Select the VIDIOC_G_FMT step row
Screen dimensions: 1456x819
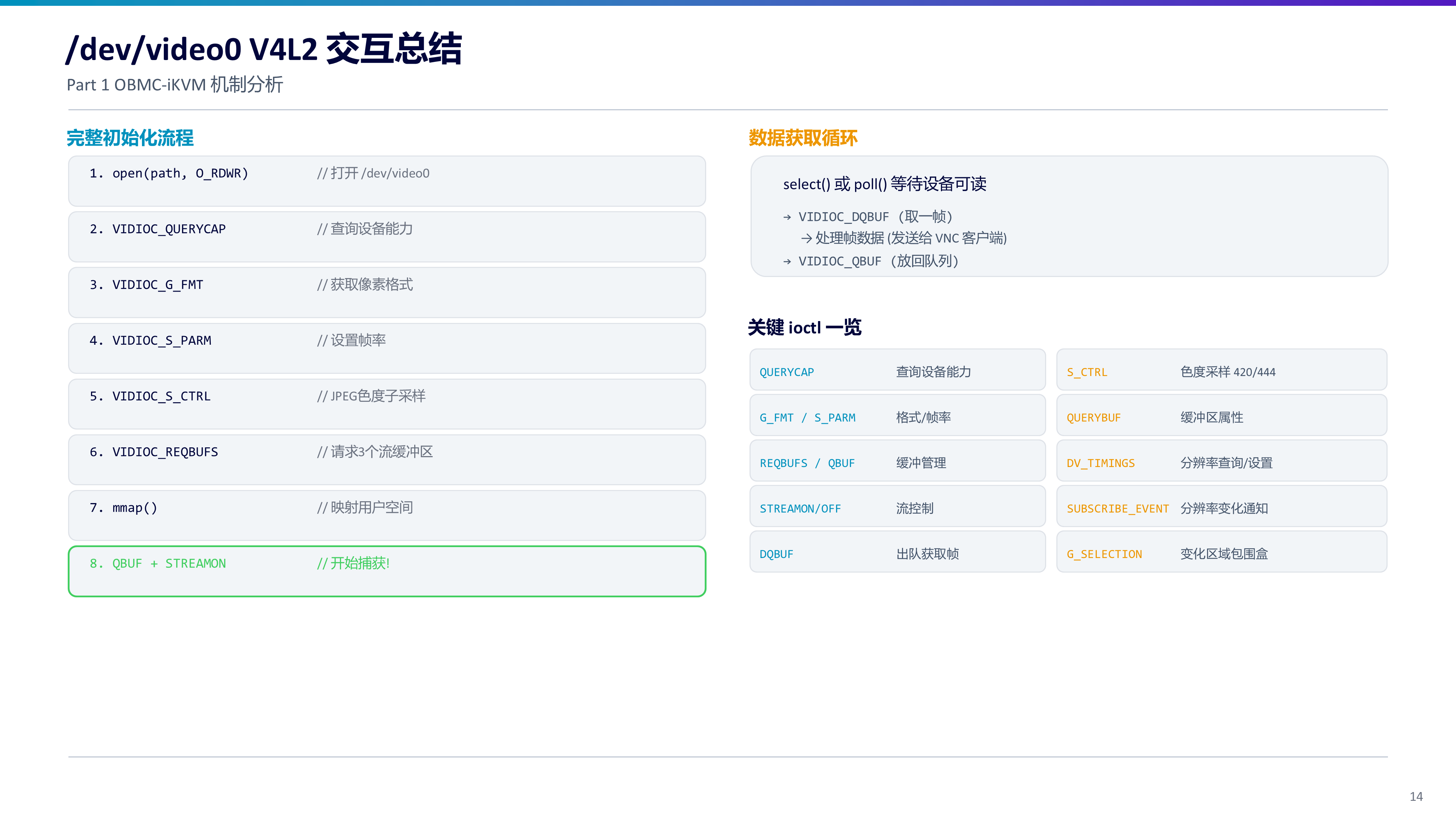387,292
